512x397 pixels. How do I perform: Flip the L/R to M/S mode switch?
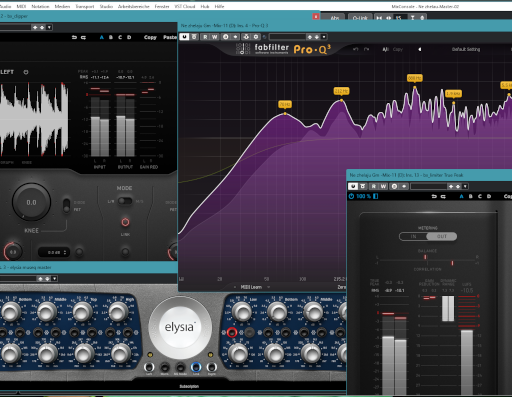click(x=125, y=201)
